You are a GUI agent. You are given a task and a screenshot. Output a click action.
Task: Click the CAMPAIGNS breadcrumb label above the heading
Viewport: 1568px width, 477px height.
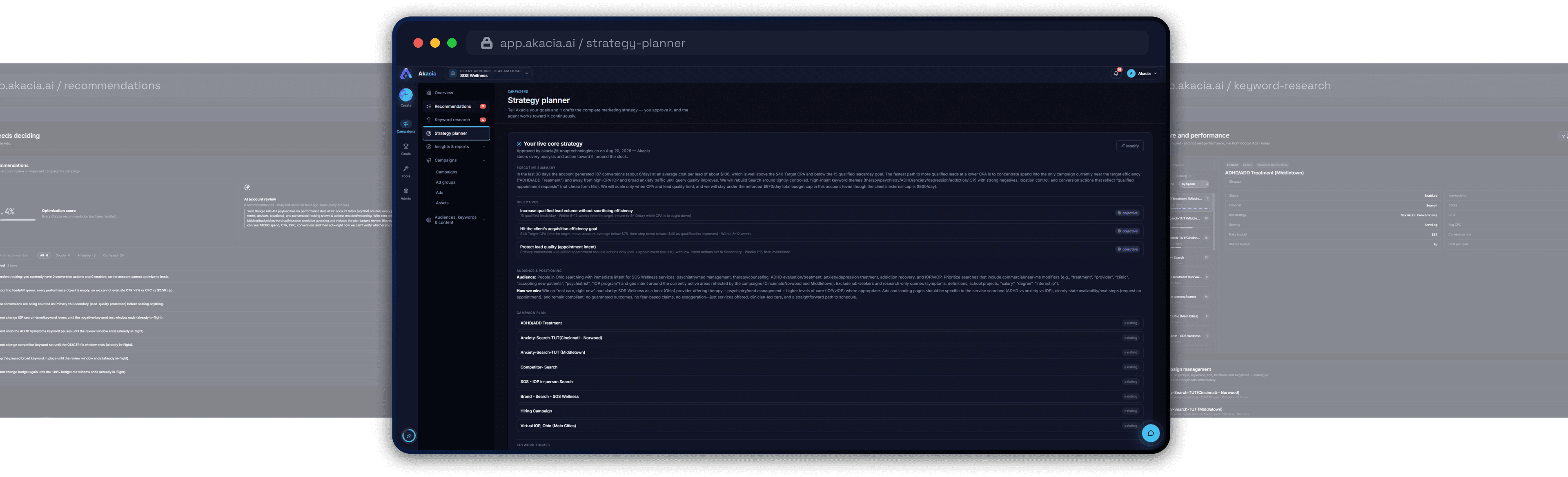[518, 92]
